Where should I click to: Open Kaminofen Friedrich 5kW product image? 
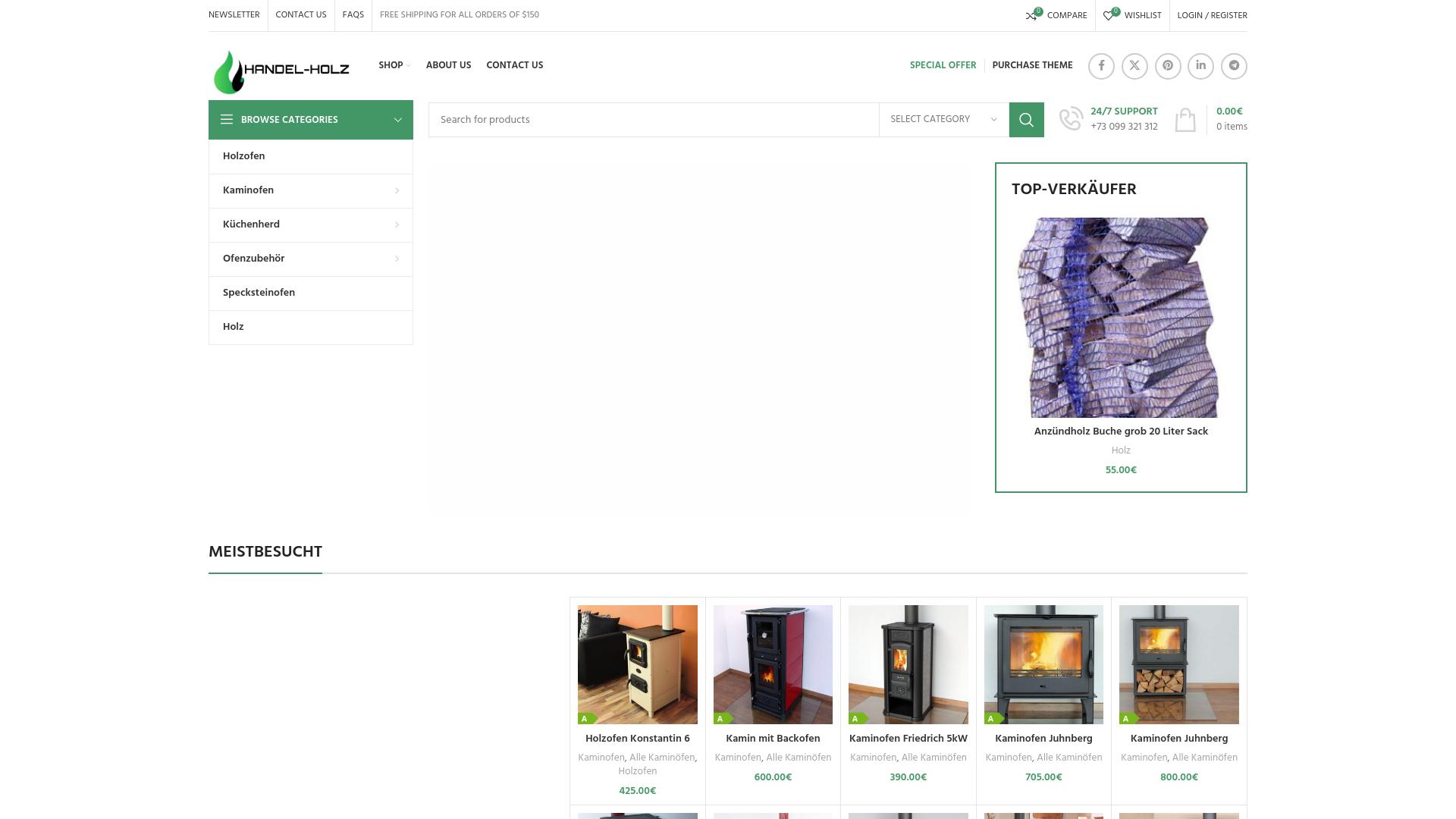coord(908,664)
